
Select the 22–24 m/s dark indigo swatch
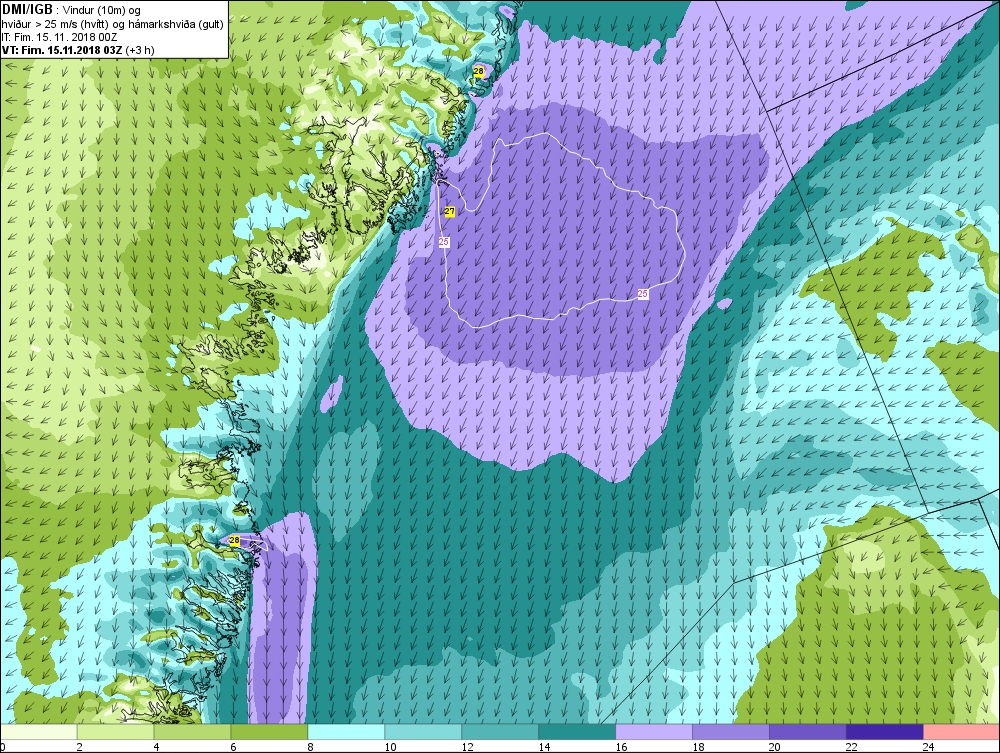(885, 732)
